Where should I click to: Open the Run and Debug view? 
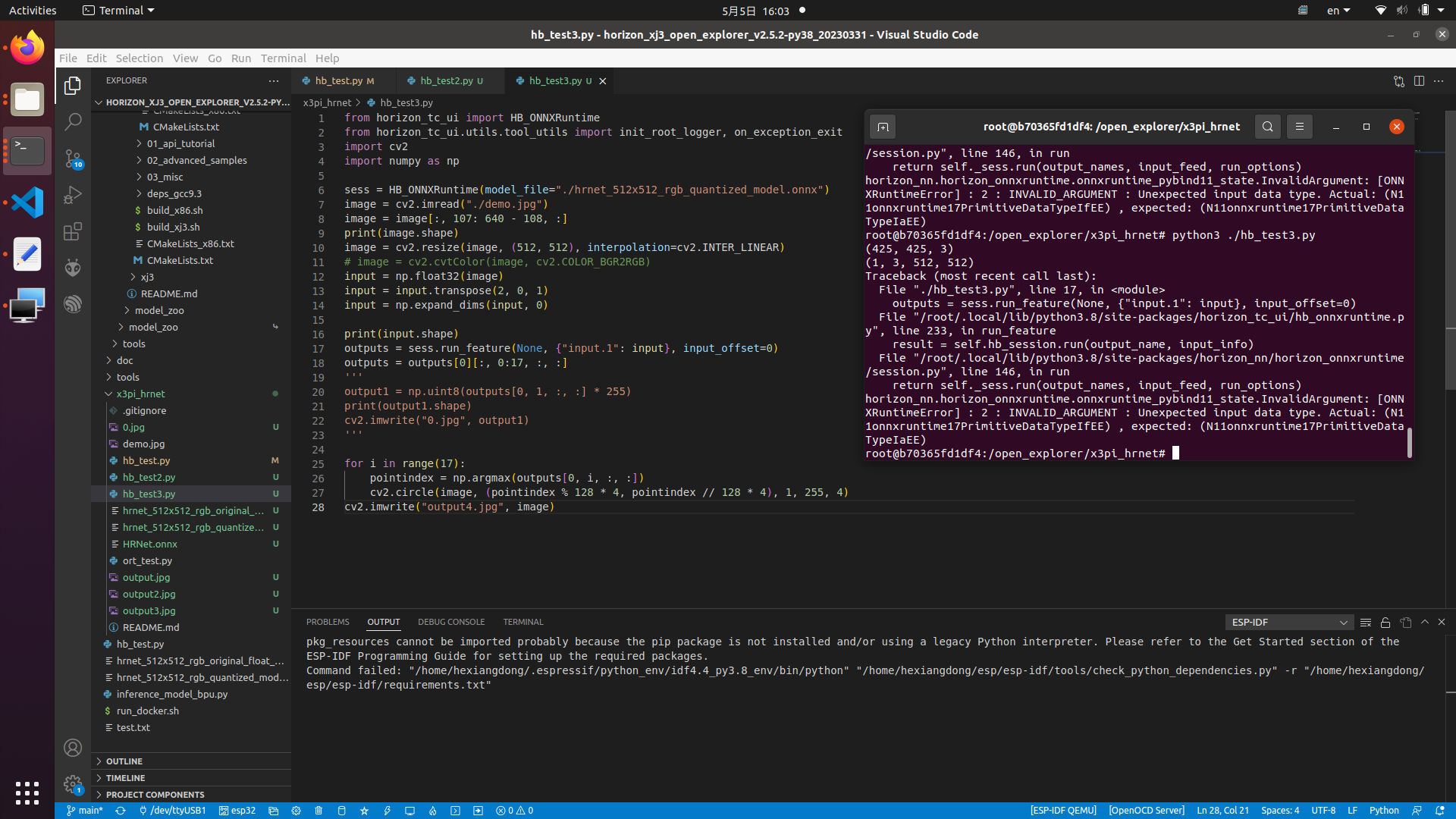click(x=73, y=195)
